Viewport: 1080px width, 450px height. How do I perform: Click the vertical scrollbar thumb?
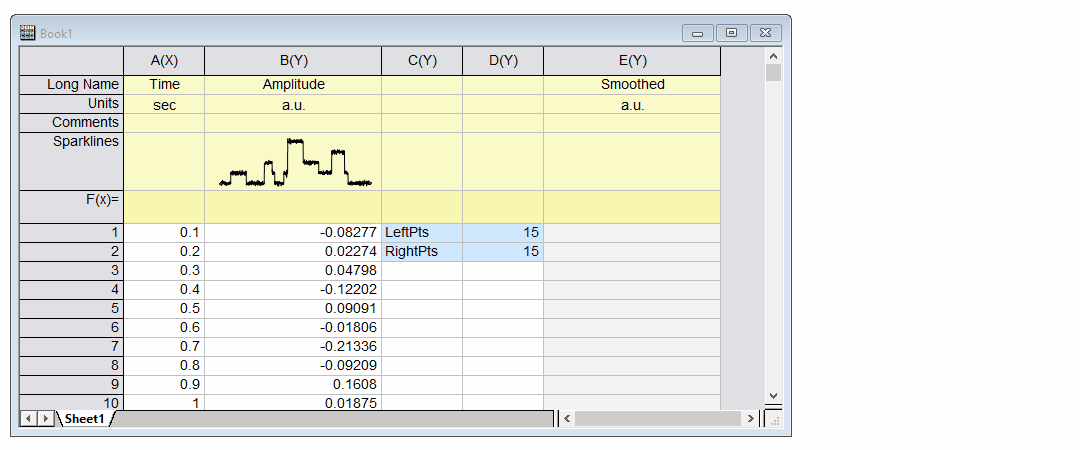click(x=772, y=73)
